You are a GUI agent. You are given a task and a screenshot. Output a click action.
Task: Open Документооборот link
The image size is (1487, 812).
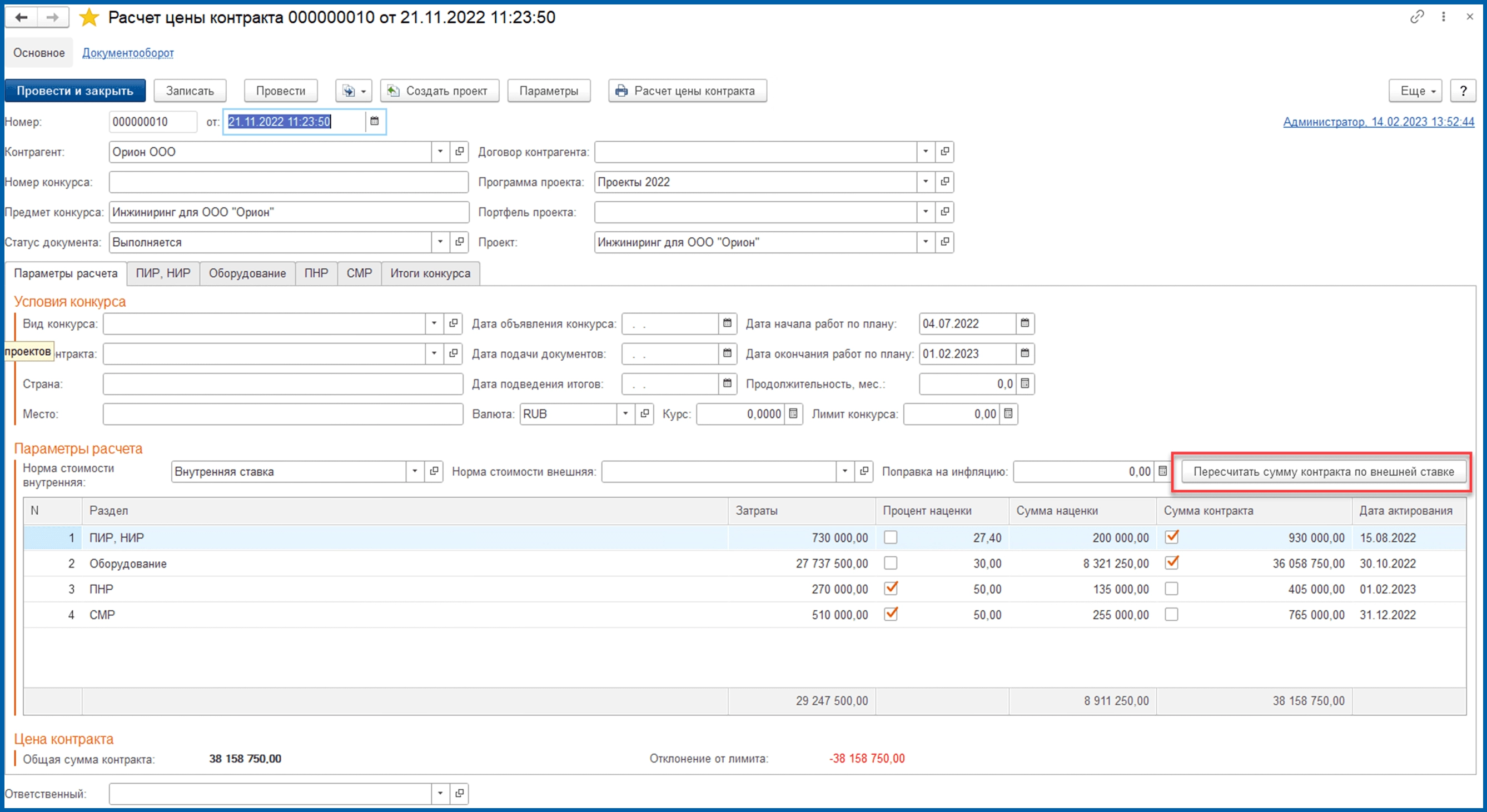(127, 53)
